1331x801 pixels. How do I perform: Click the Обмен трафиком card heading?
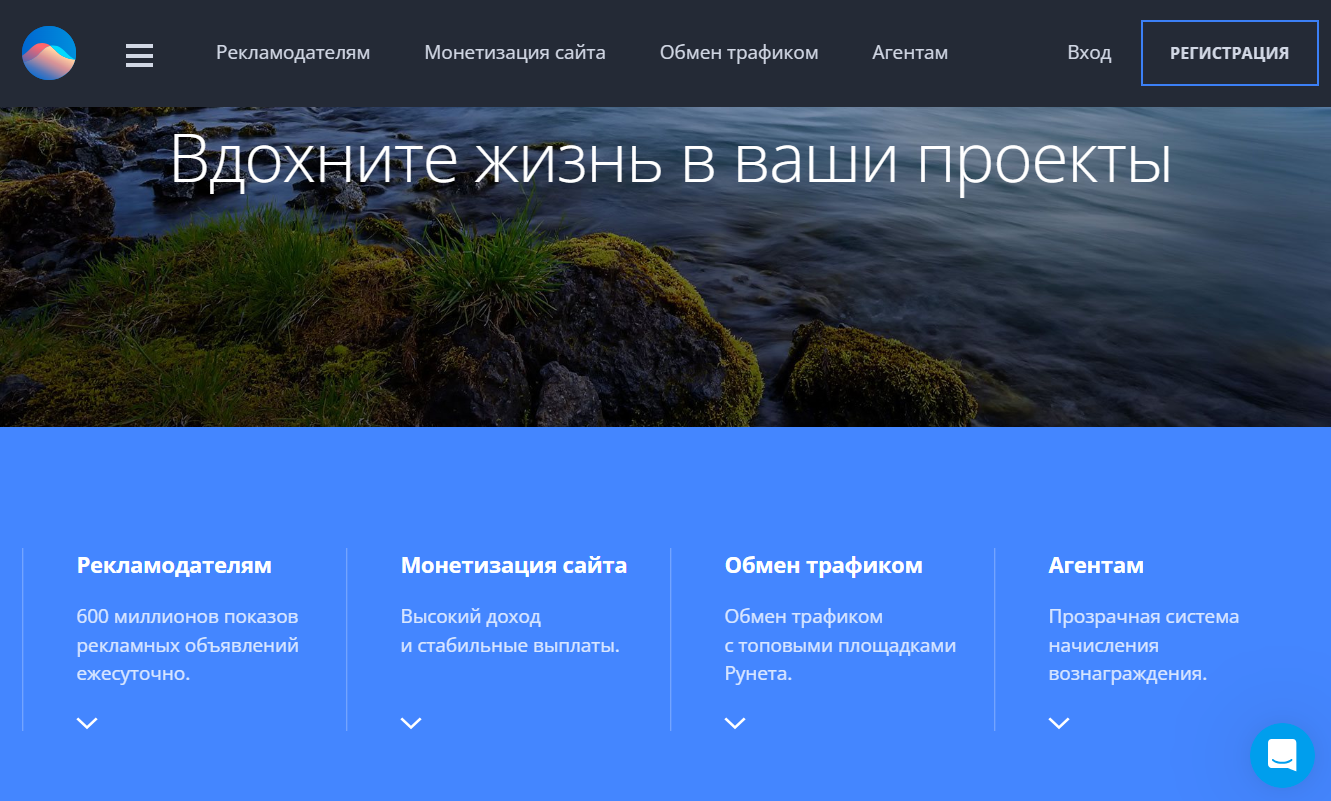point(824,566)
